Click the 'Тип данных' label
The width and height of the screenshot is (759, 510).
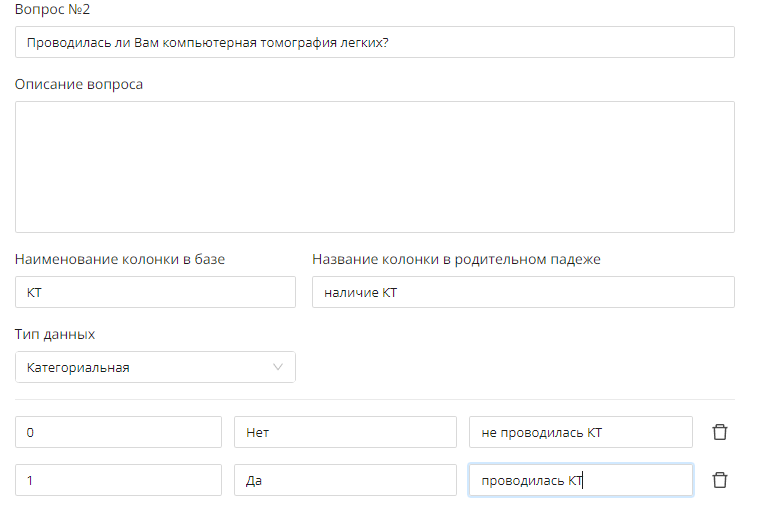(55, 334)
